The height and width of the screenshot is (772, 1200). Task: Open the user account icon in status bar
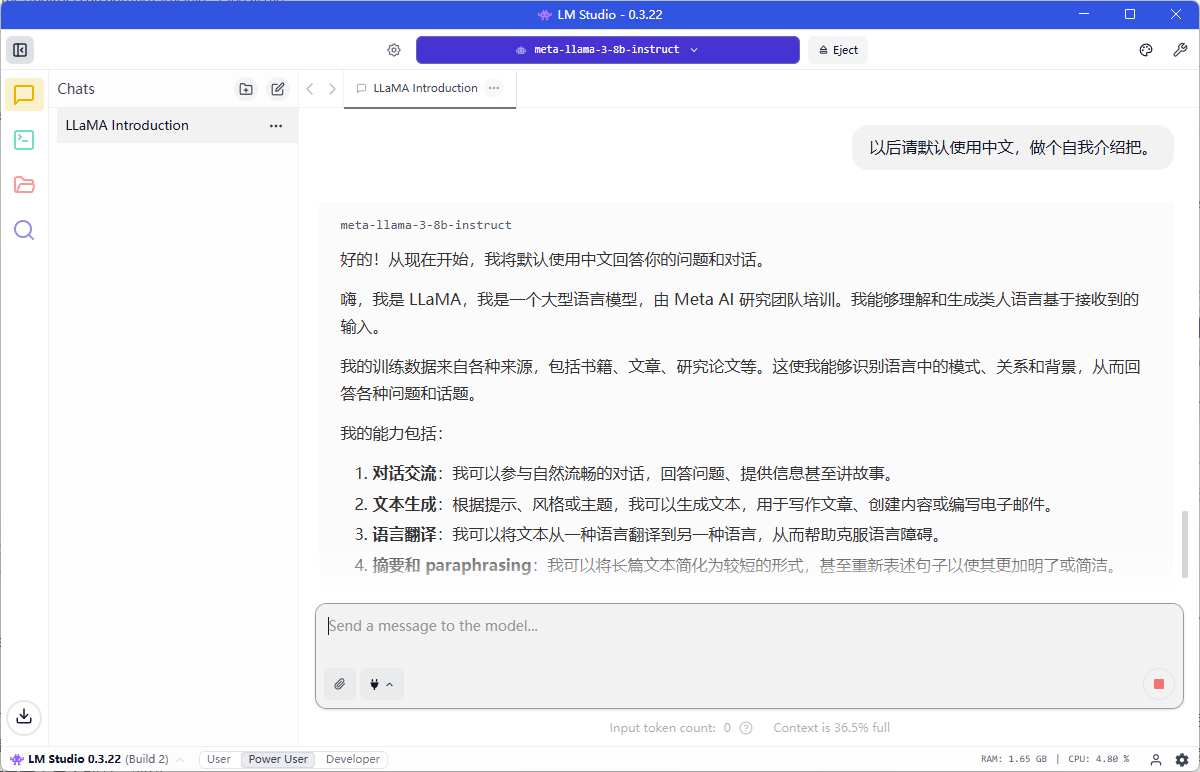(x=1156, y=760)
